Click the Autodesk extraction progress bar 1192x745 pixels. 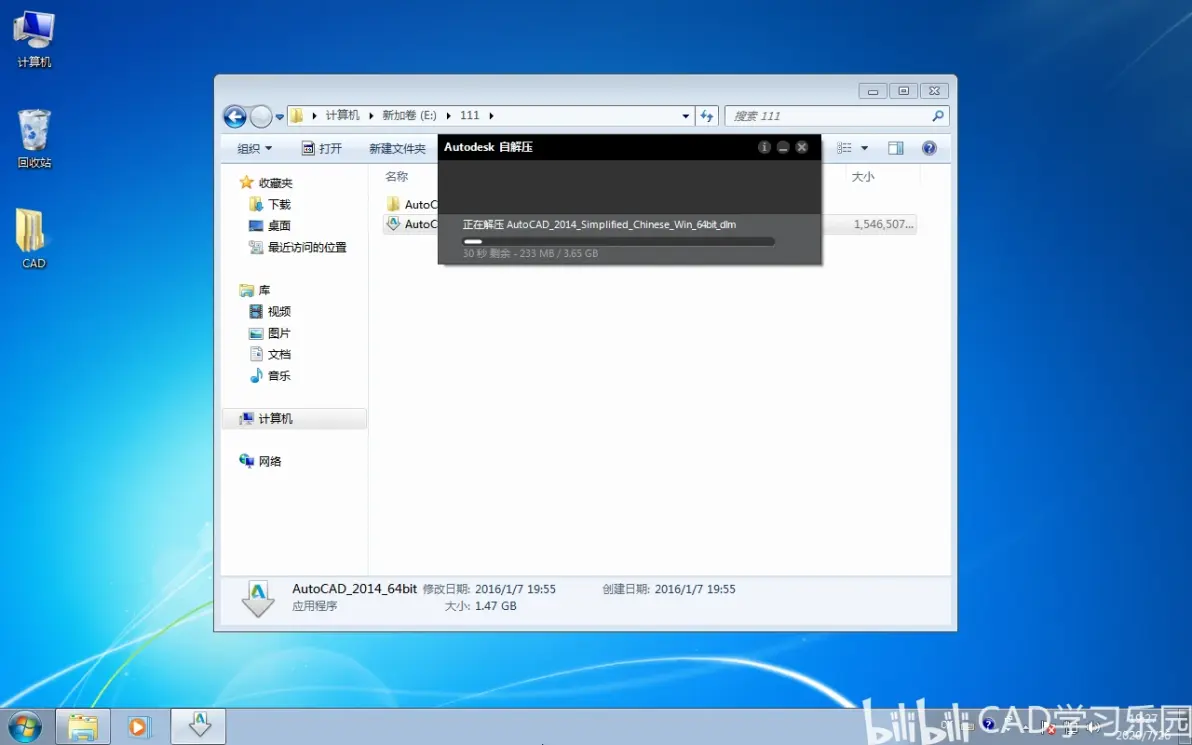[x=618, y=242]
